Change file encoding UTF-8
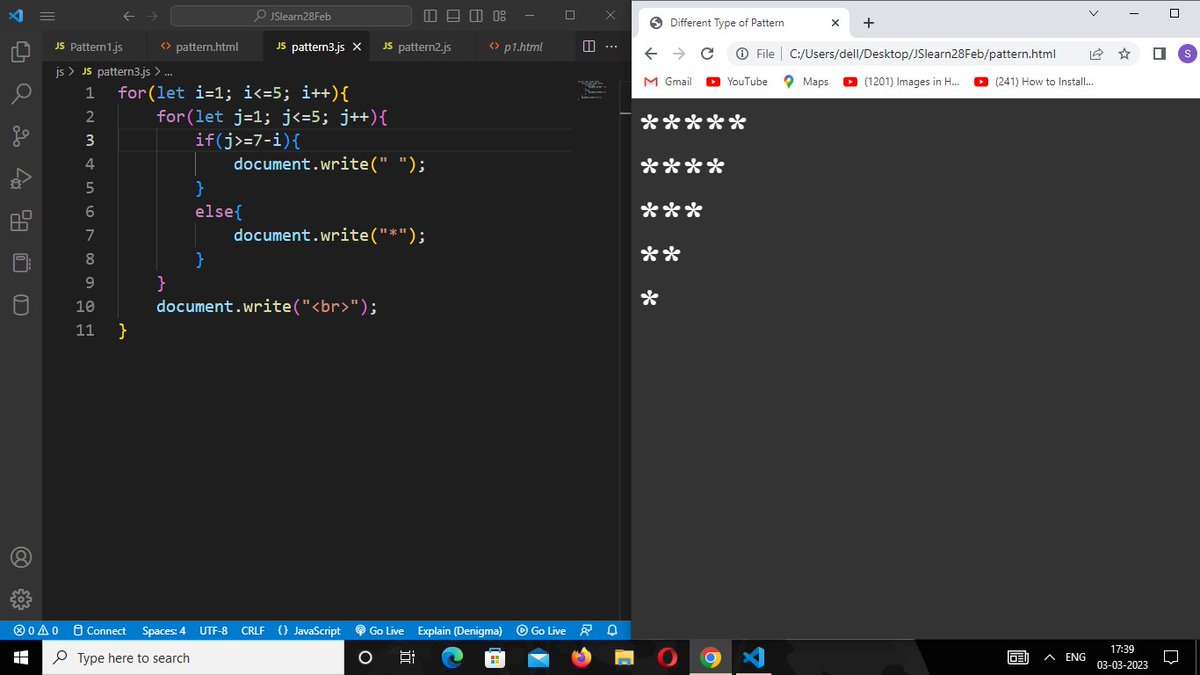The height and width of the screenshot is (675, 1200). pos(214,631)
